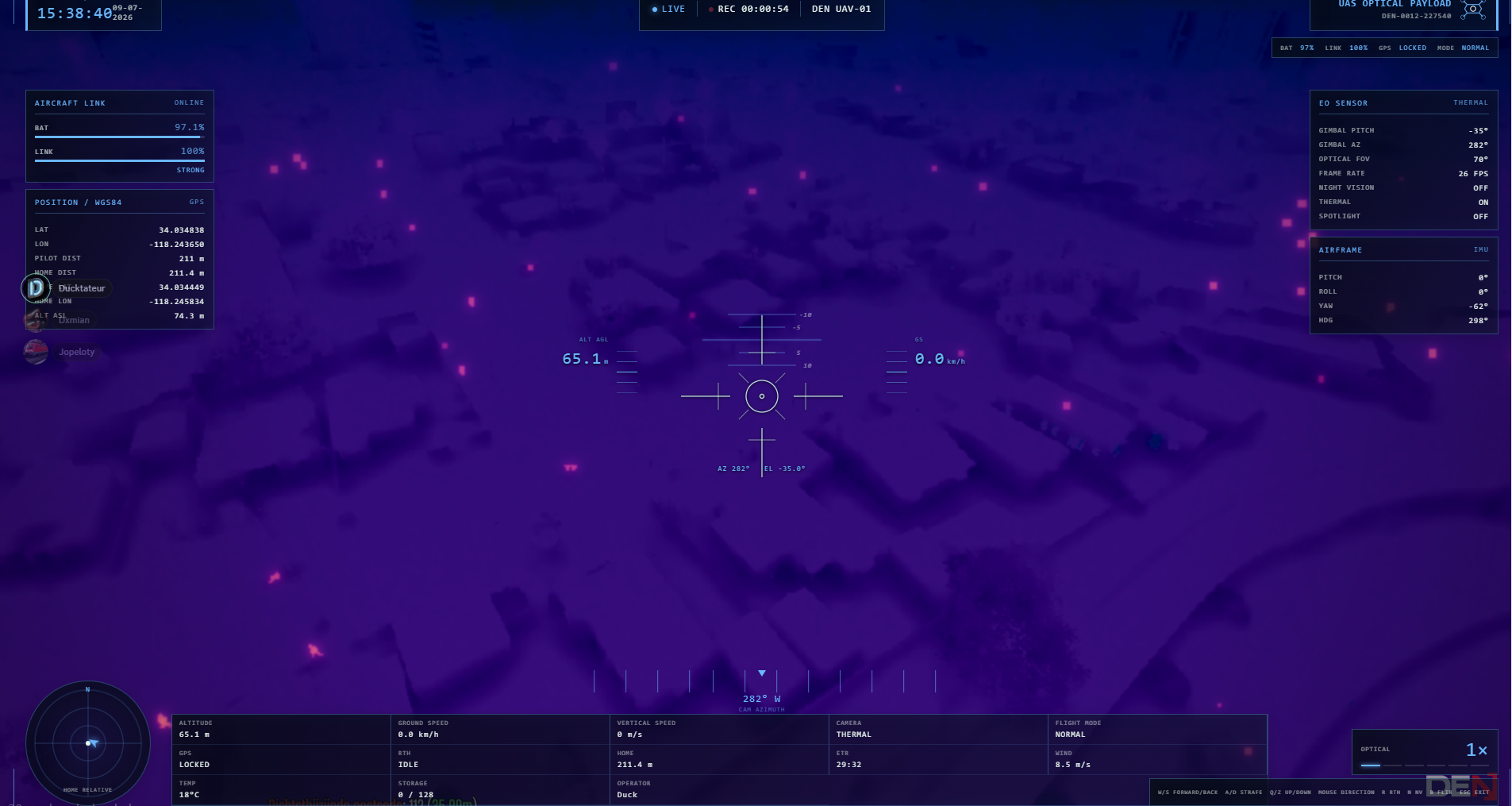The height and width of the screenshot is (806, 1512).
Task: Click the TEMP 18°C bottom cell
Action: (281, 789)
